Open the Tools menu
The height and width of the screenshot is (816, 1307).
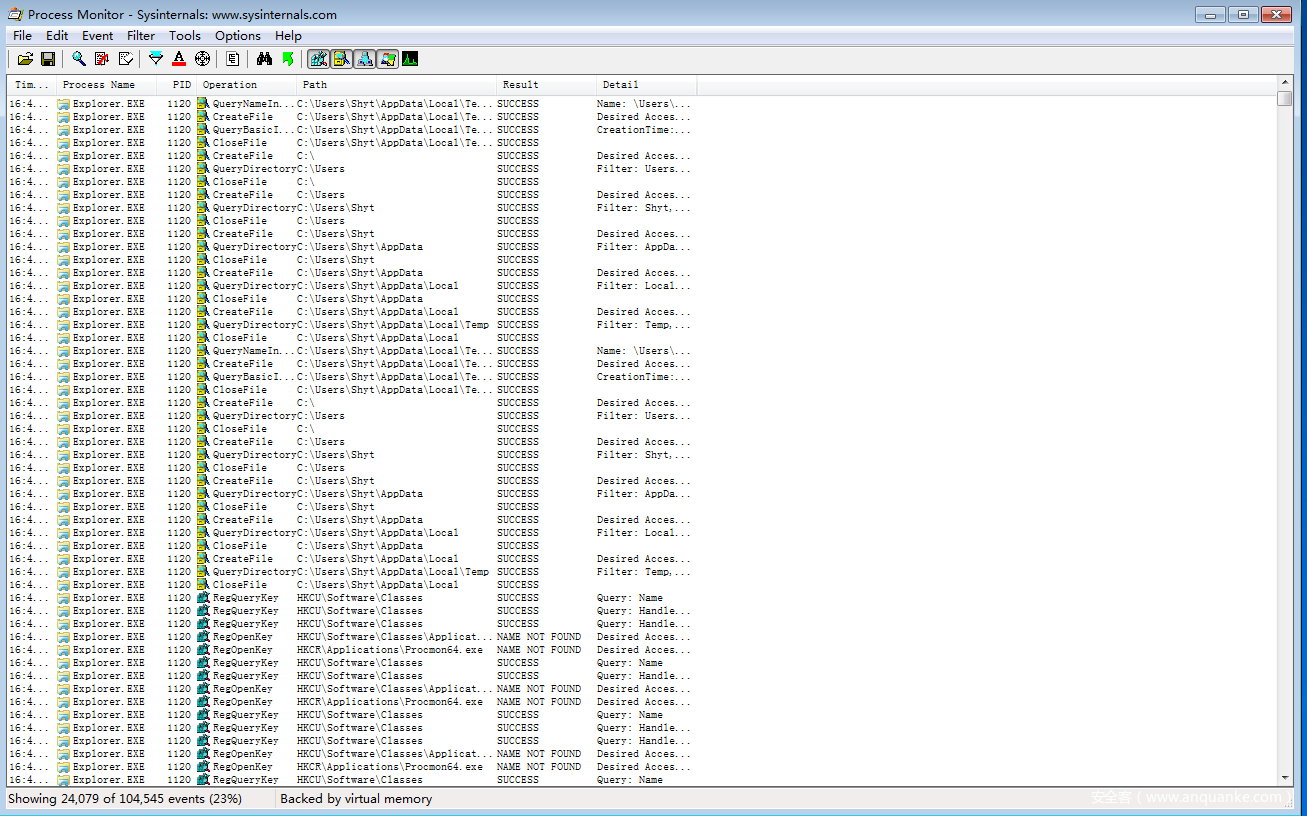point(184,35)
